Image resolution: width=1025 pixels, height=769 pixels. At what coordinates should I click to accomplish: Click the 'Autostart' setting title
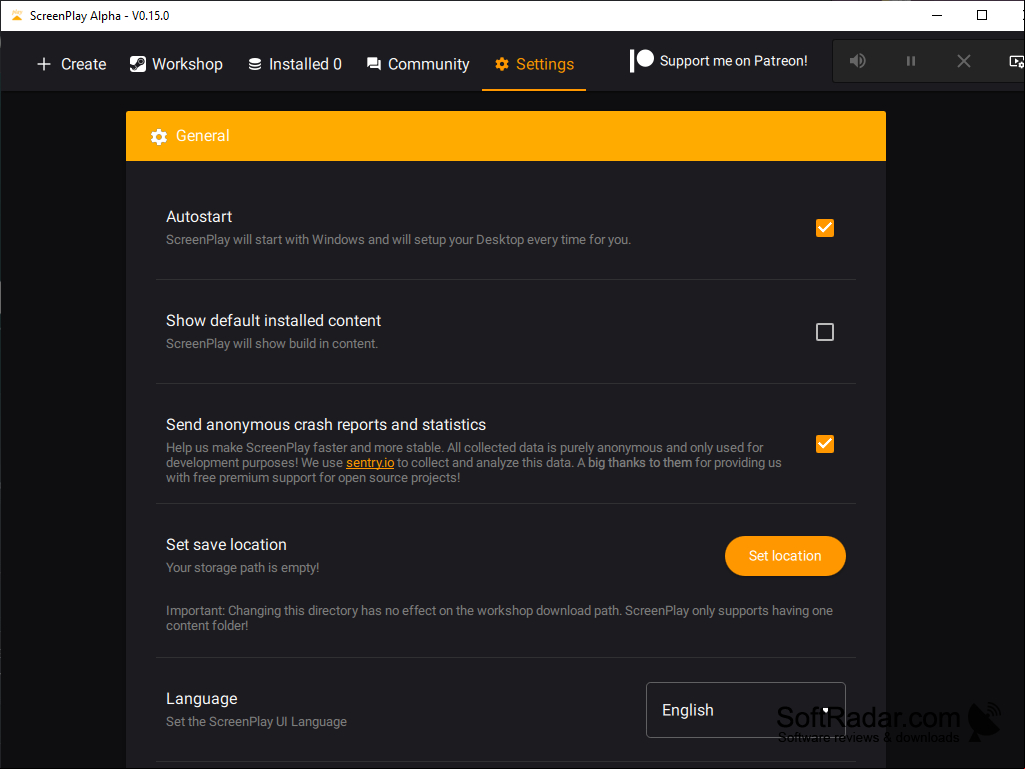199,216
